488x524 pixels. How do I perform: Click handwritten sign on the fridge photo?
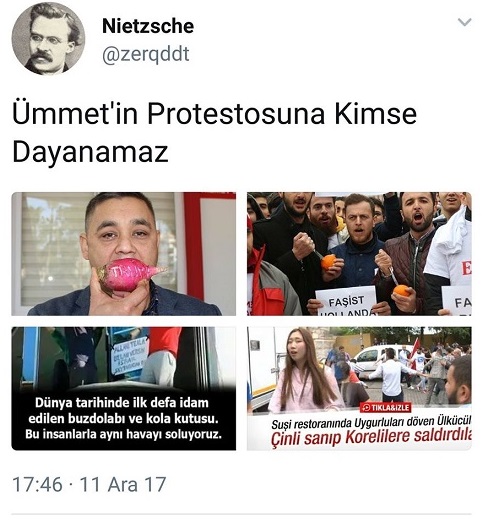[130, 355]
